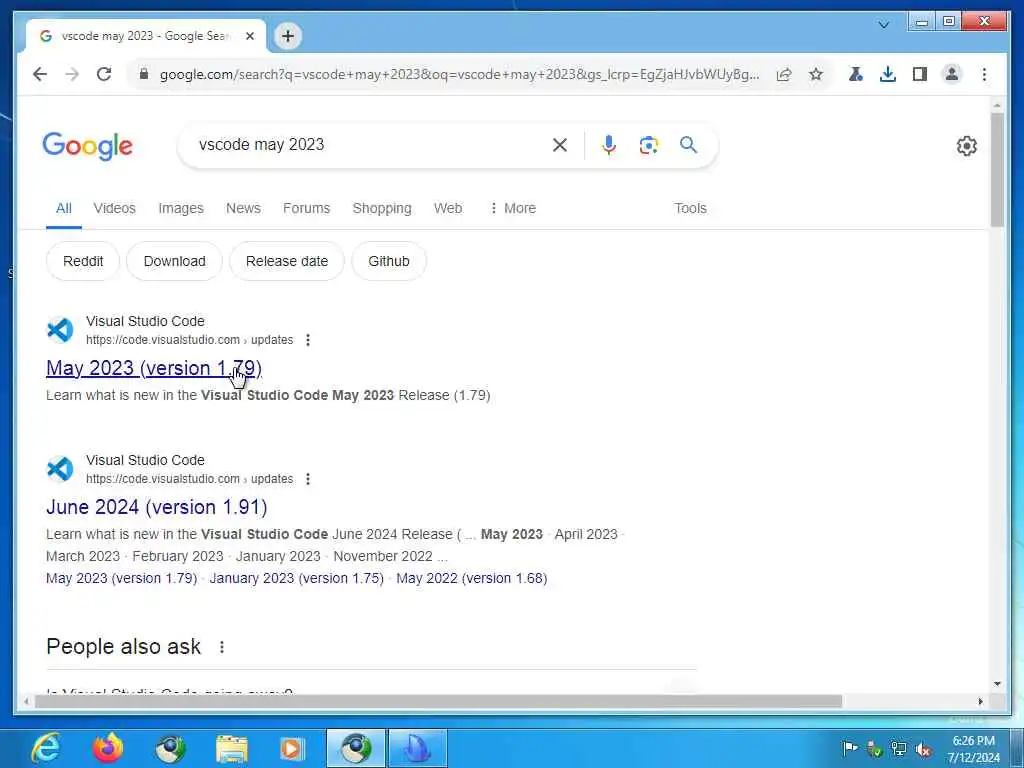Open the 'June 2024 (version 1.91)' result
The height and width of the screenshot is (768, 1024).
point(157,507)
